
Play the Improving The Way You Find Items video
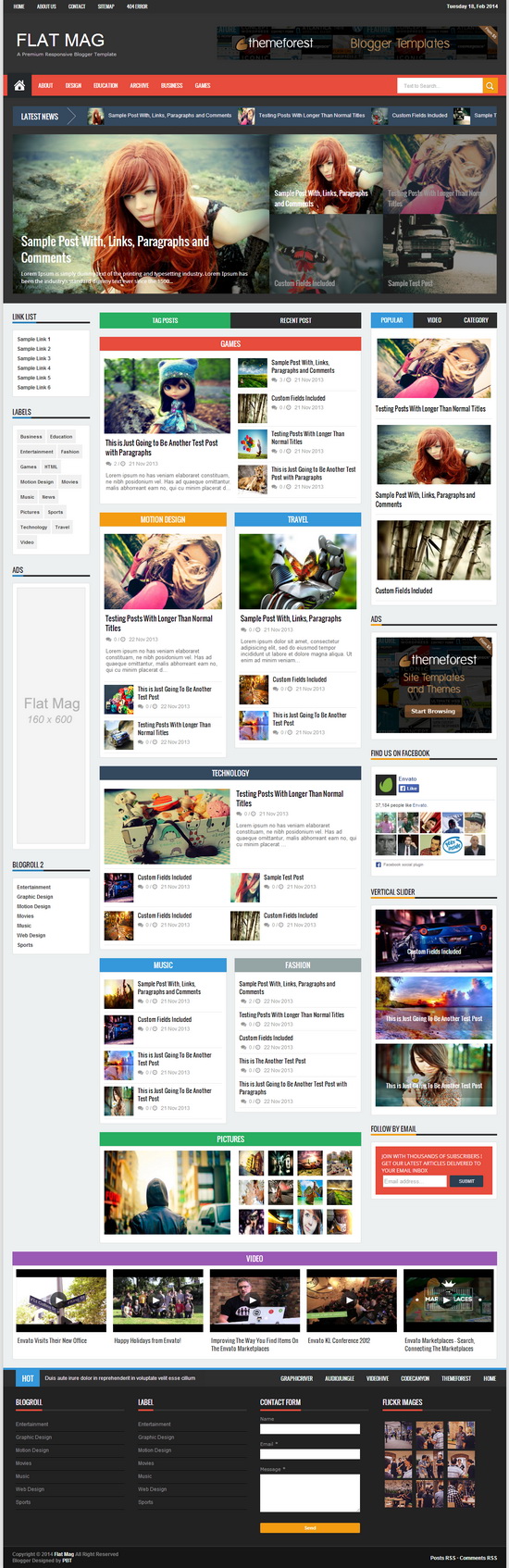254,1300
